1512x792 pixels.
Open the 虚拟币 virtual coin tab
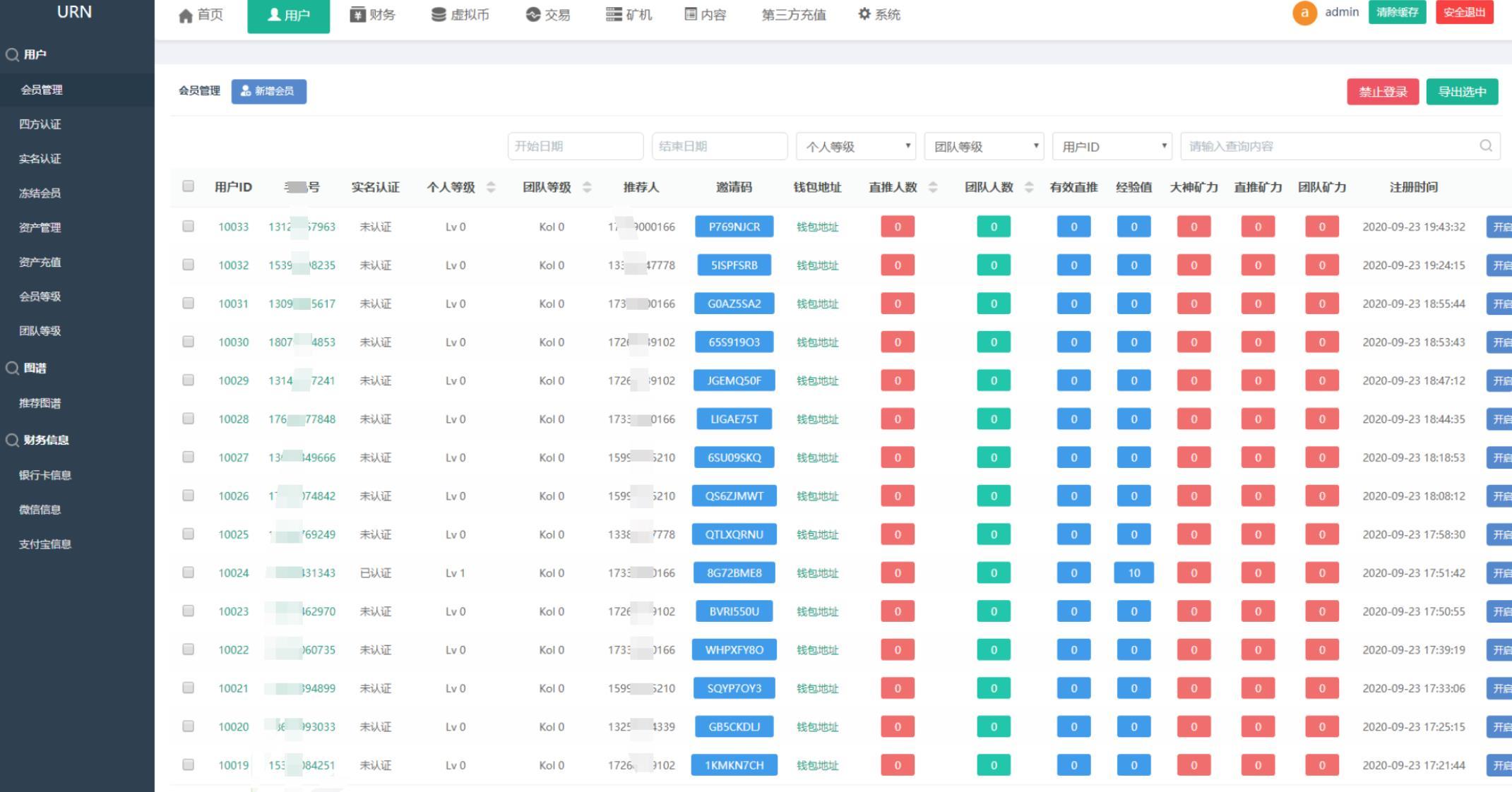click(x=460, y=15)
